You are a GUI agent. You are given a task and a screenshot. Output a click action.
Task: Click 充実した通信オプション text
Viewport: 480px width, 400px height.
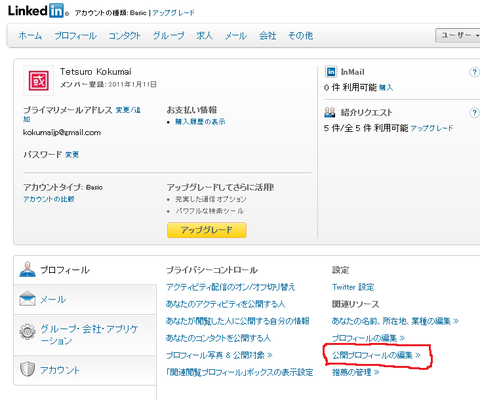click(x=211, y=199)
